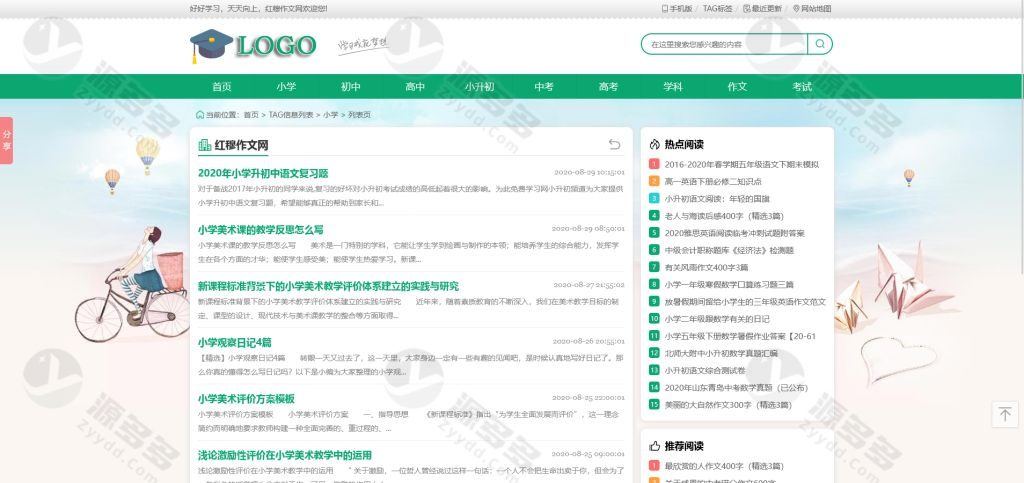Open 最欣赏的人作文400字 in recommended reading
This screenshot has height=483, width=1024.
(x=717, y=466)
